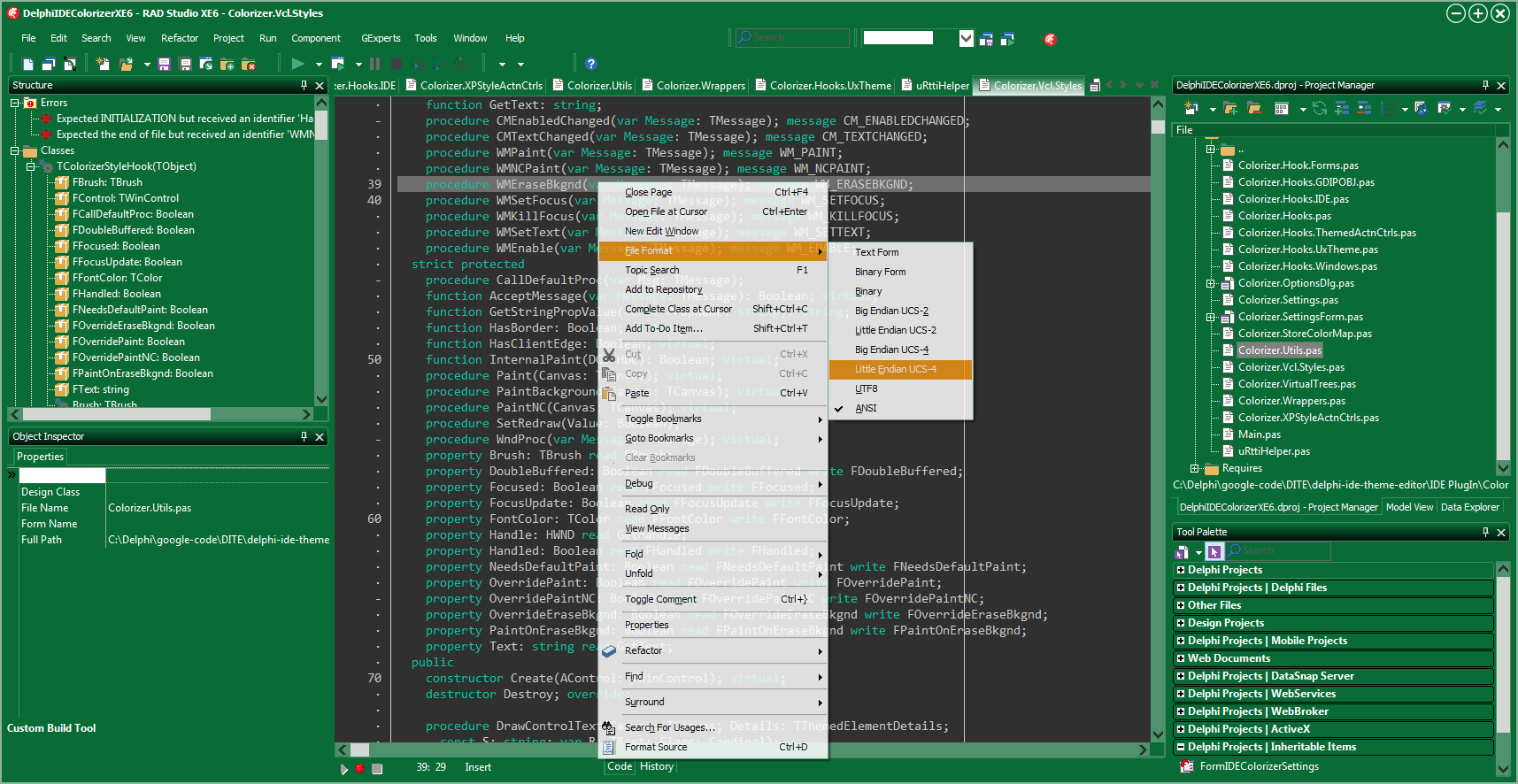
Task: Click Close Page in context menu
Action: (x=713, y=192)
